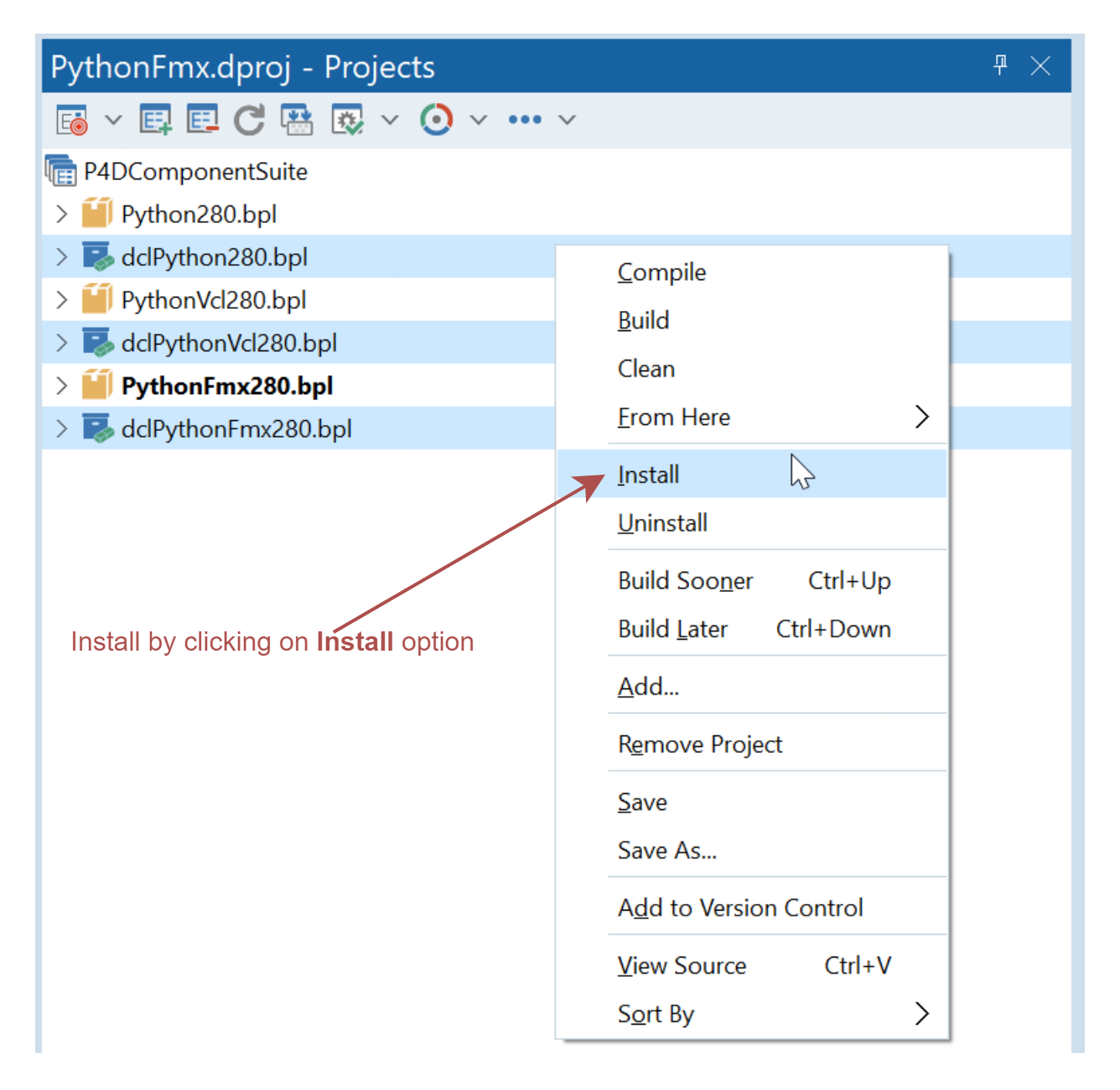The height and width of the screenshot is (1090, 1120).
Task: Choose Build from the context menu
Action: pyautogui.click(x=752, y=320)
